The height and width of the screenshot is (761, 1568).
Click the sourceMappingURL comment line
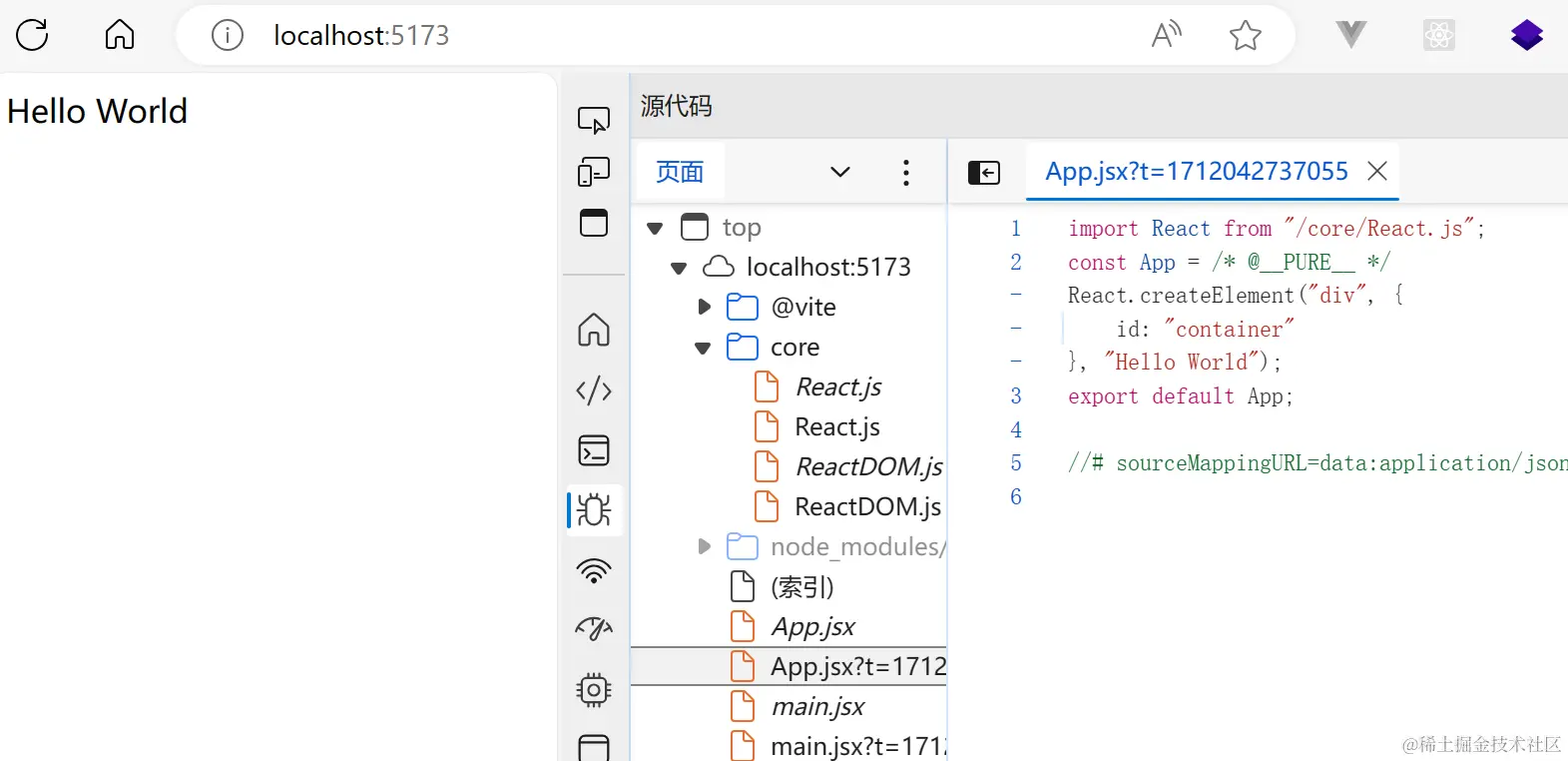(x=1317, y=463)
